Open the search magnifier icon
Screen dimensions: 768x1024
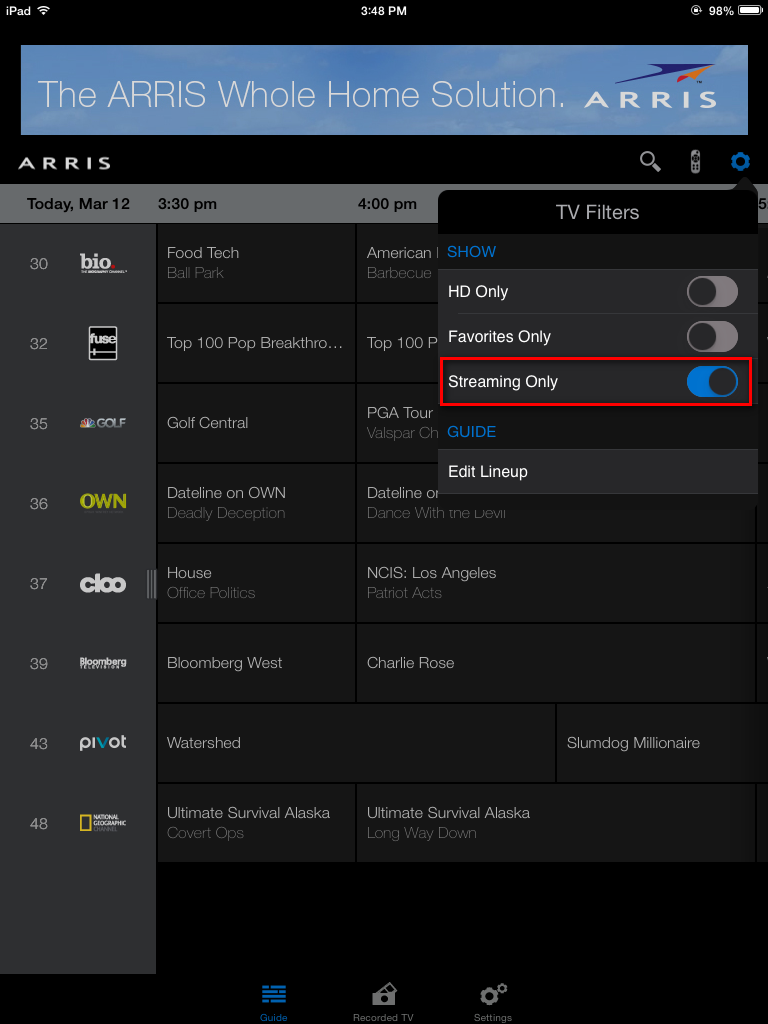(x=650, y=161)
